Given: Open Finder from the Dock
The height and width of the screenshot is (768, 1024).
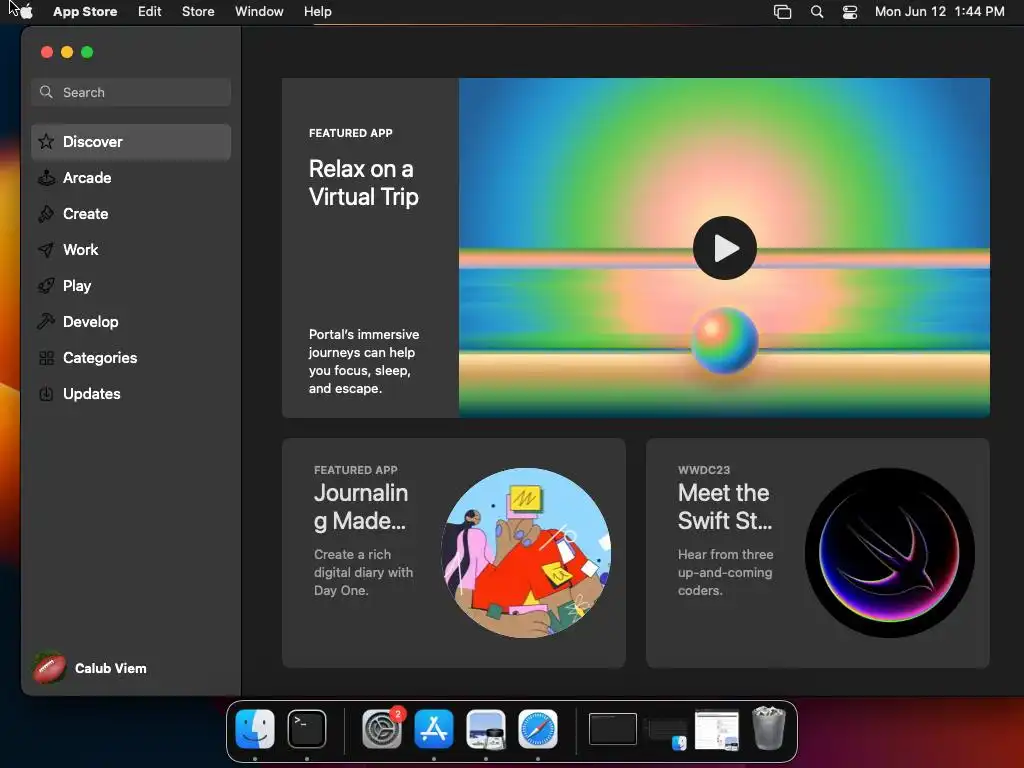Looking at the screenshot, I should (255, 729).
